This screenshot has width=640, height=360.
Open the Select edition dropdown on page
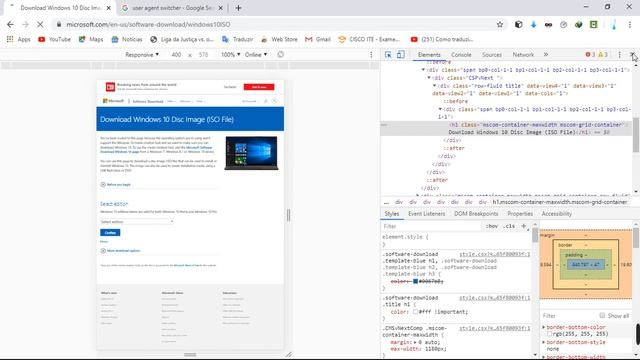[137, 222]
